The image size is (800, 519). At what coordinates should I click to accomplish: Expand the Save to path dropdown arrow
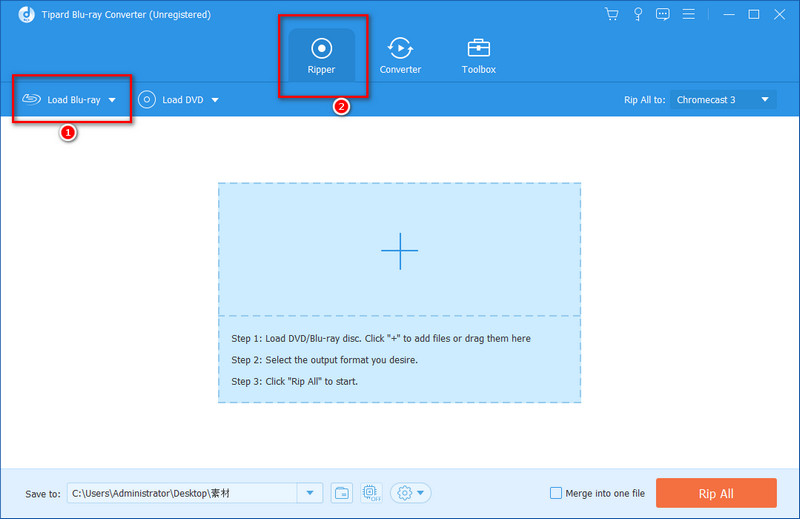pos(310,493)
